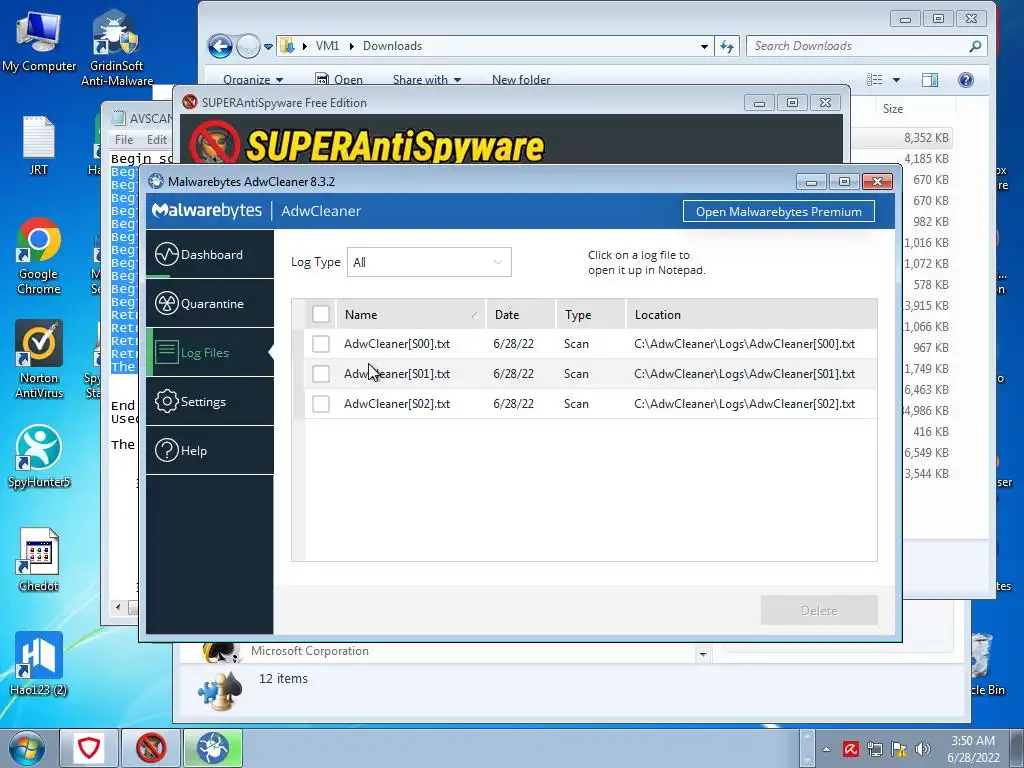Click New folder in Explorer toolbar
Viewport: 1024px width, 768px height.
pos(520,79)
